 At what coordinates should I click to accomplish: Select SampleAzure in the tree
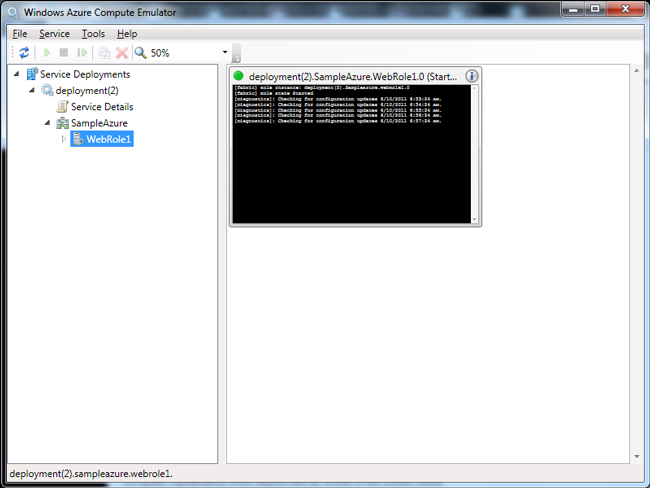(99, 123)
